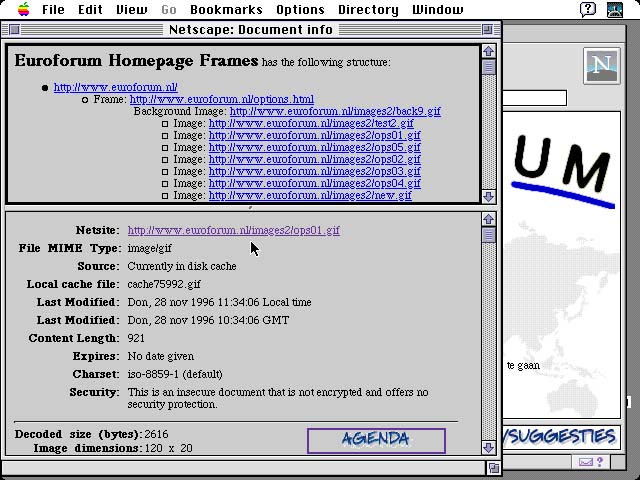
Task: Click the 'No date given' expires value
Action: (161, 356)
